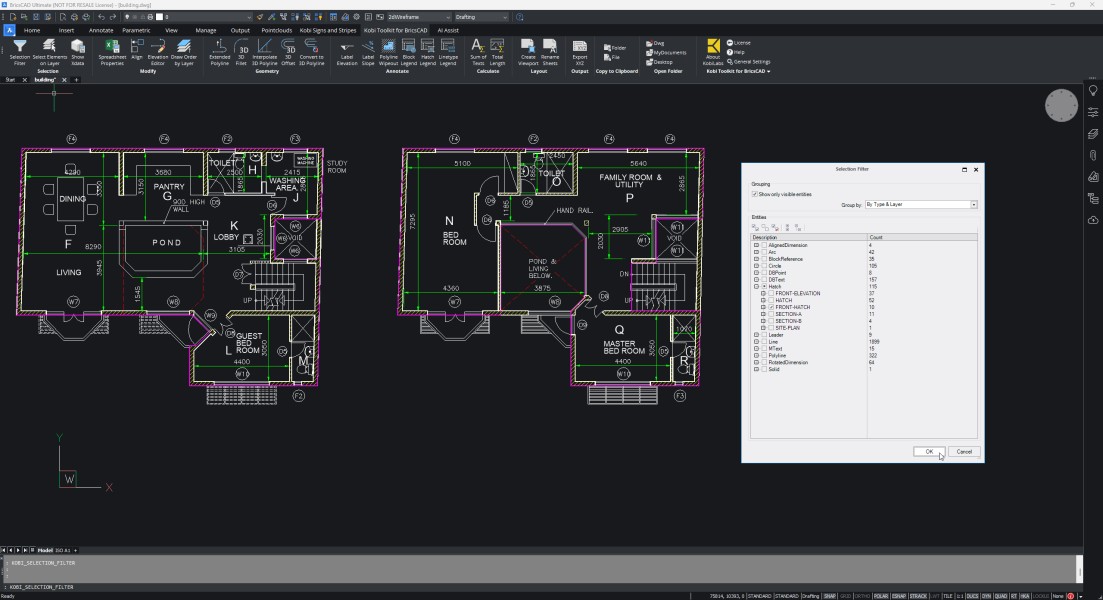The height and width of the screenshot is (600, 1103).
Task: Switch to the Annotate ribbon tab
Action: pos(101,30)
